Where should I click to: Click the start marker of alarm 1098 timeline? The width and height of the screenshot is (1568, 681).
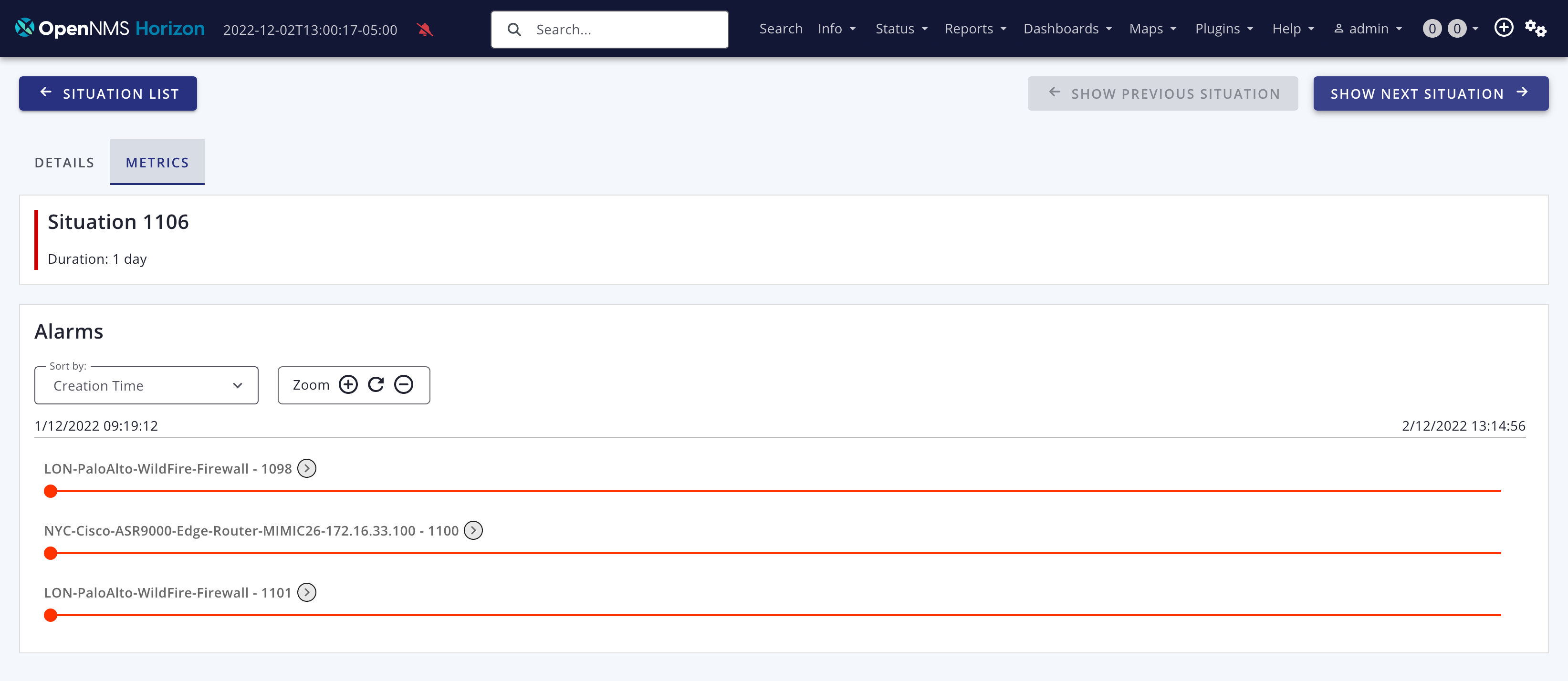click(51, 491)
